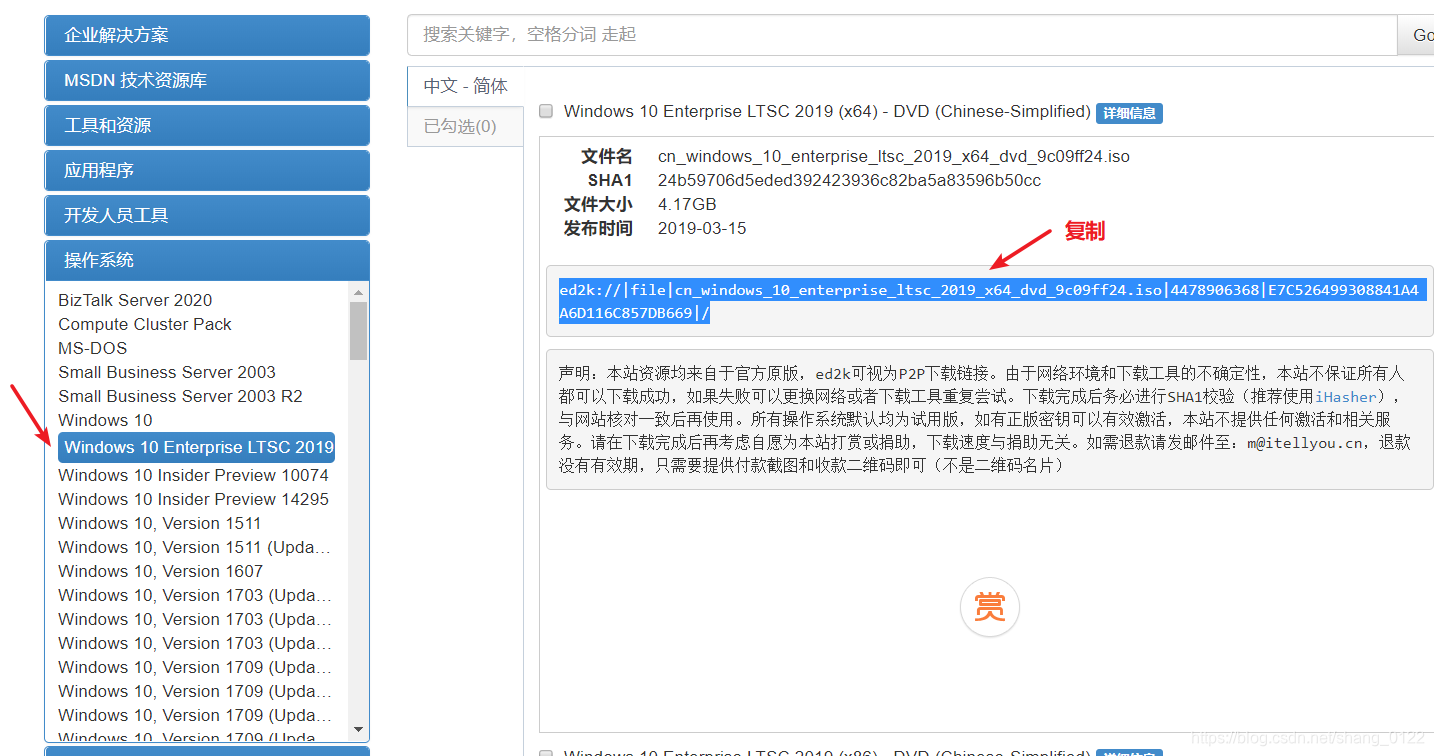Select BizTalk Server 2020 in the list
The width and height of the screenshot is (1434, 756).
[x=135, y=300]
